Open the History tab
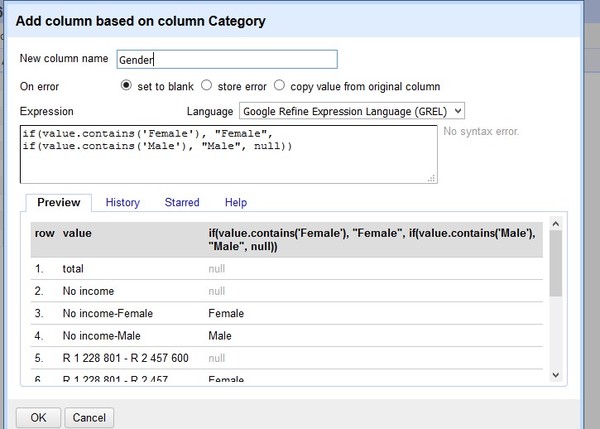Viewport: 600px width, 429px height. pos(122,202)
